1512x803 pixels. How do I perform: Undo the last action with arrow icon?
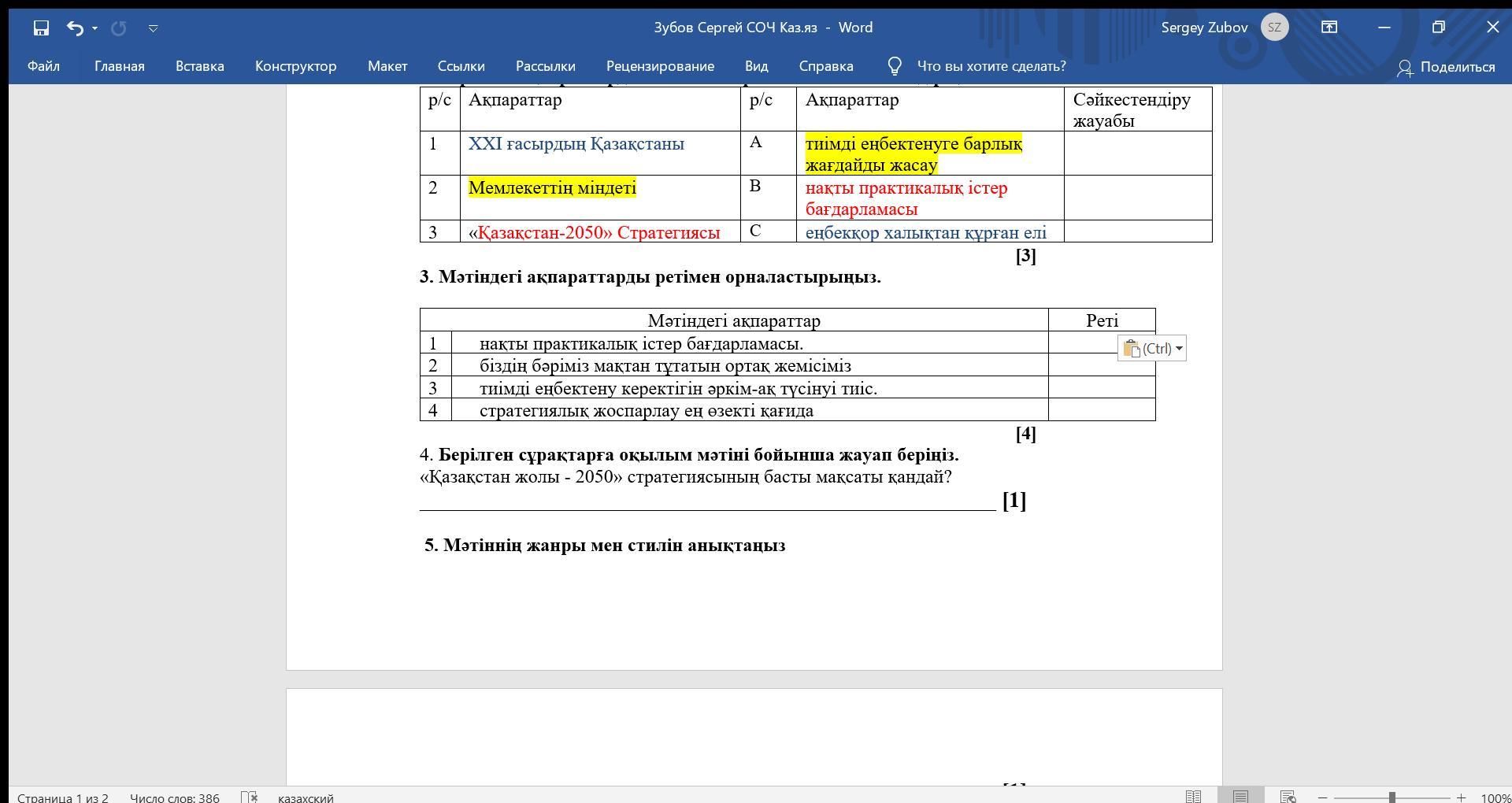click(75, 28)
